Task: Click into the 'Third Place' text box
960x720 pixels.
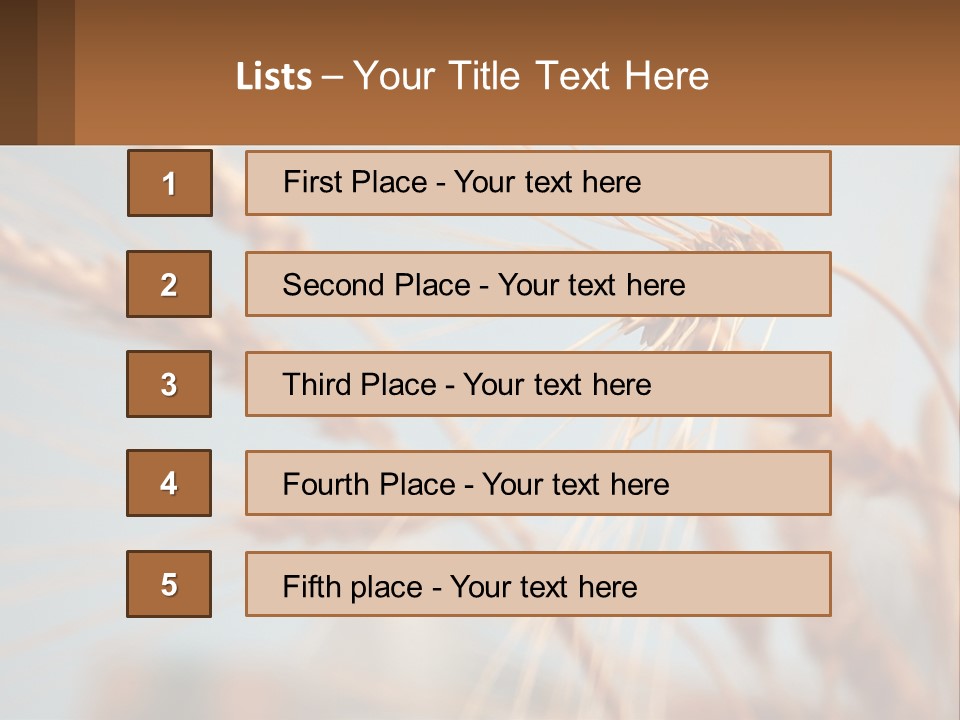Action: 538,384
